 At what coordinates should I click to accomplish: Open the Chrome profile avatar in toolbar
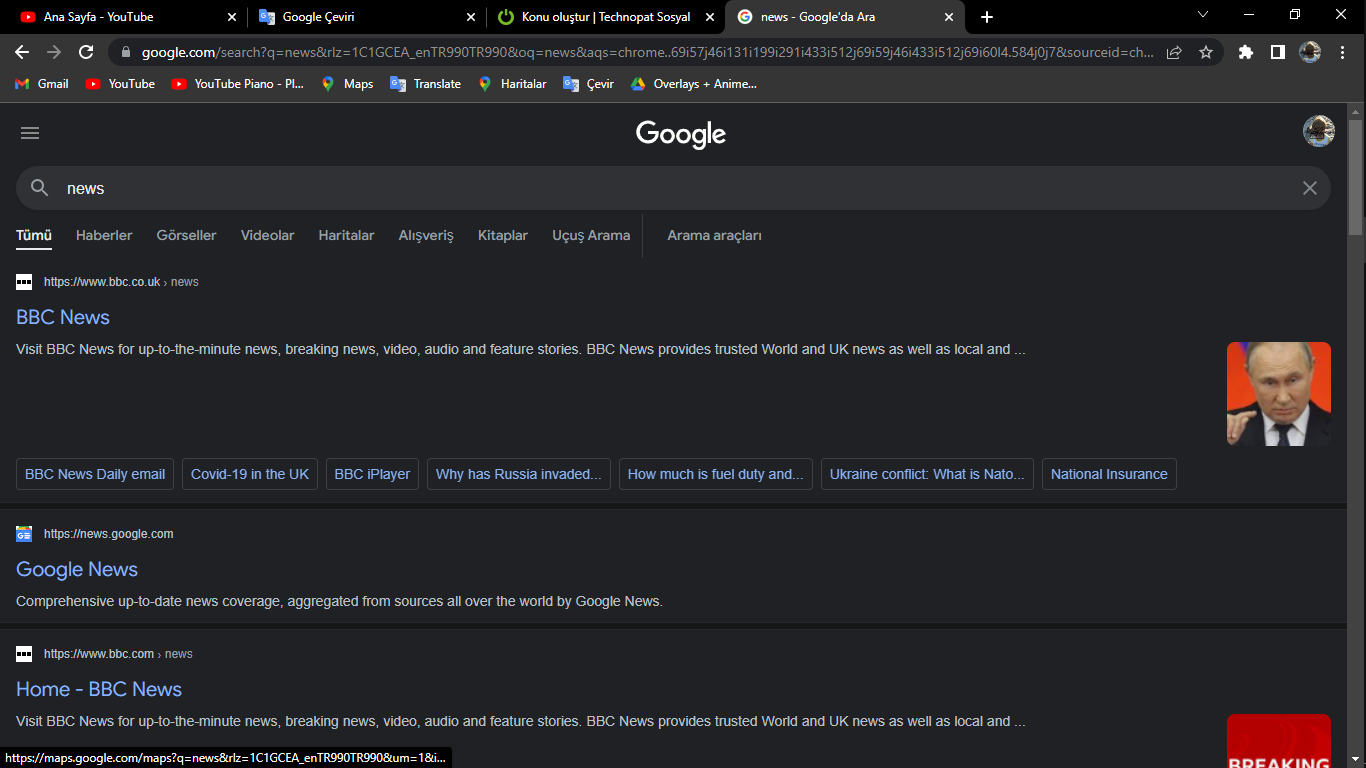click(x=1310, y=52)
